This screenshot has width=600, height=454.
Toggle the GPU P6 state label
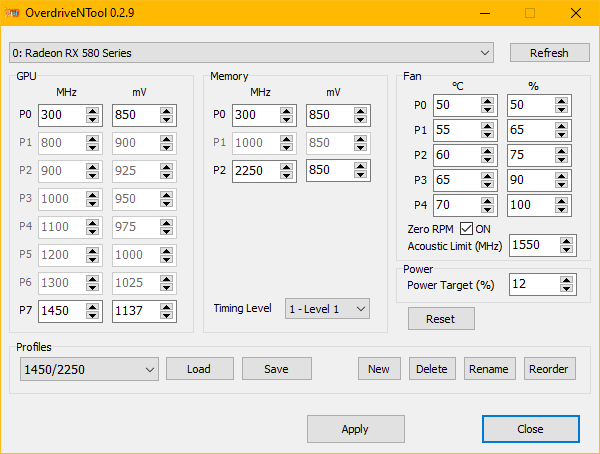25,282
